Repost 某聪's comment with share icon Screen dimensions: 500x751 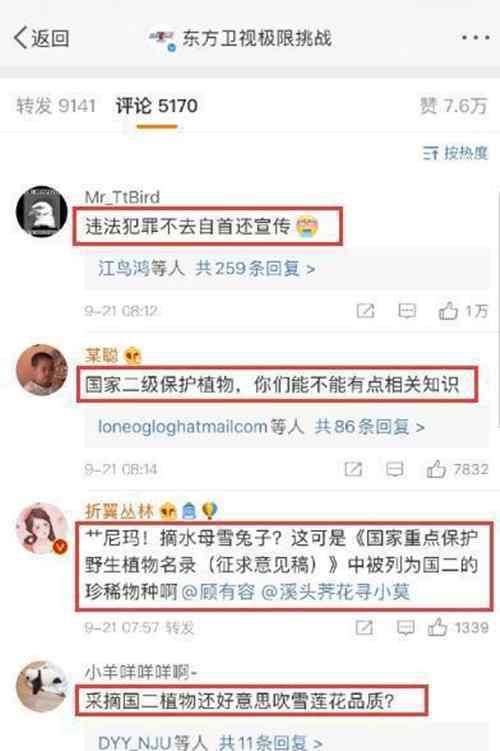click(353, 469)
